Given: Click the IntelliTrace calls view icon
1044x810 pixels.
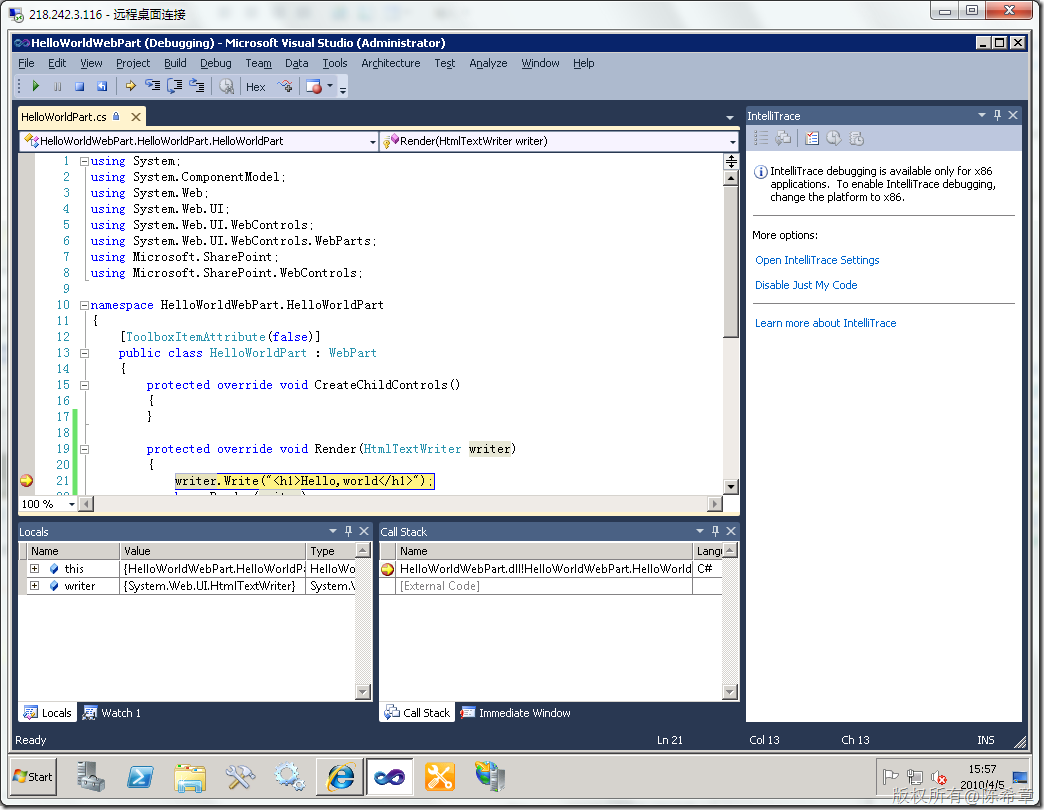Looking at the screenshot, I should coord(784,138).
